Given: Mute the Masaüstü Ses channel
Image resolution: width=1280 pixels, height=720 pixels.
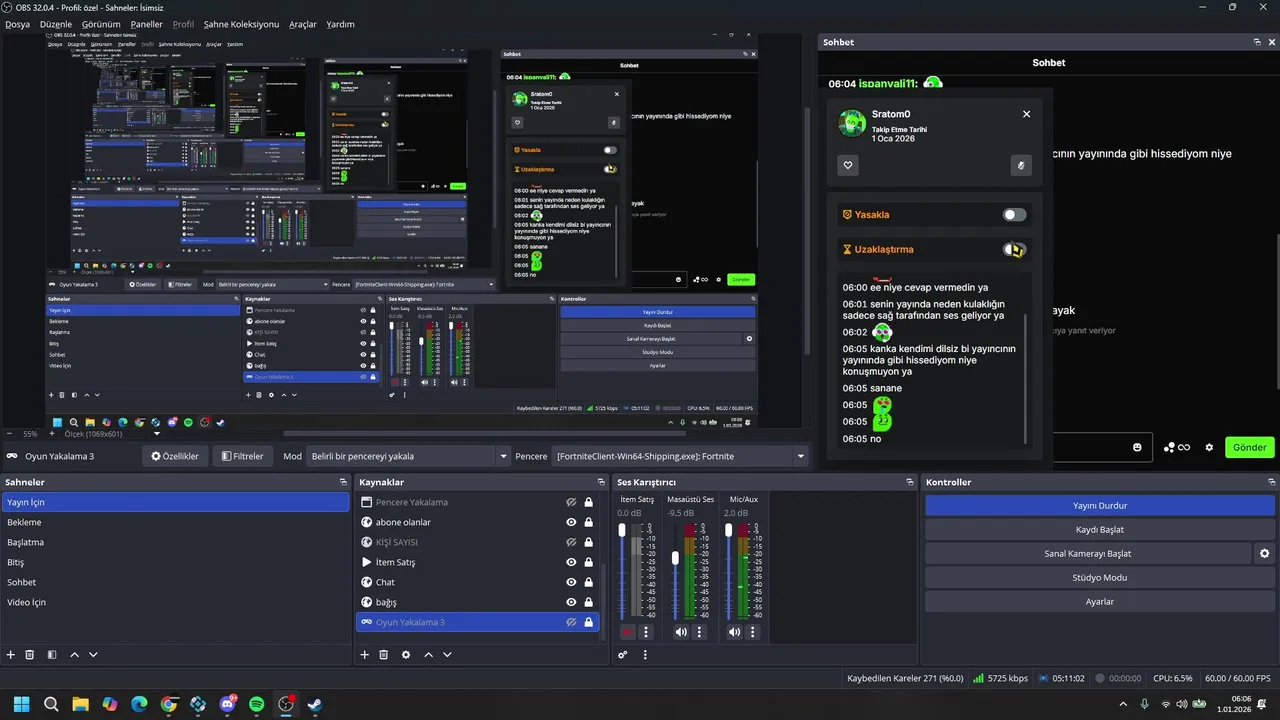Looking at the screenshot, I should (x=681, y=632).
